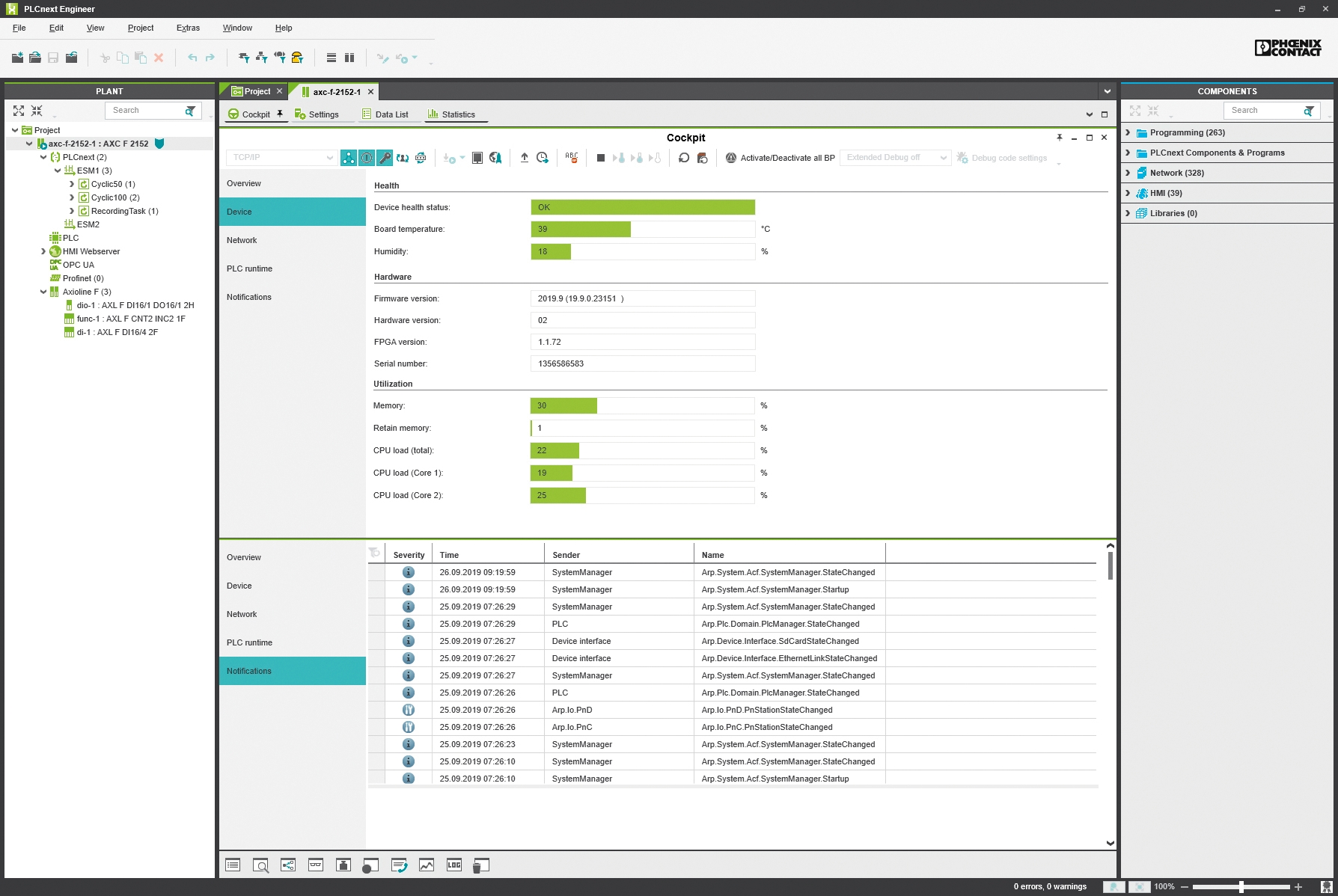
Task: Click the notifications table vertical scrollbar
Action: [x=1111, y=566]
